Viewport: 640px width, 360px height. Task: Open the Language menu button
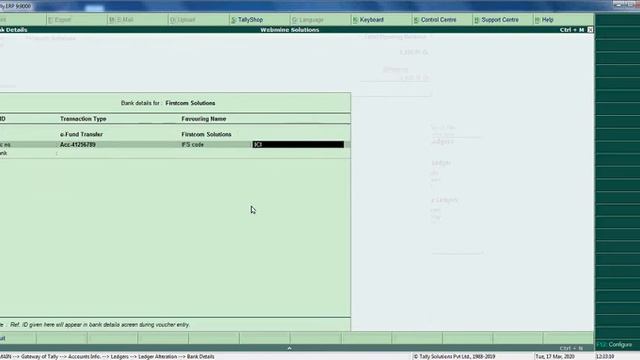pyautogui.click(x=308, y=20)
